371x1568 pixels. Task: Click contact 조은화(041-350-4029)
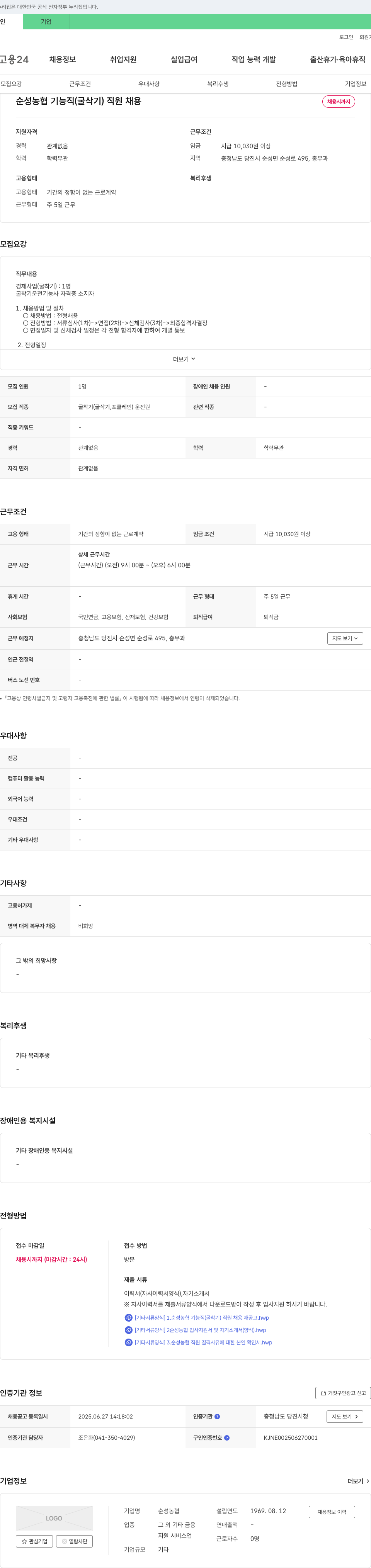coord(107,1438)
